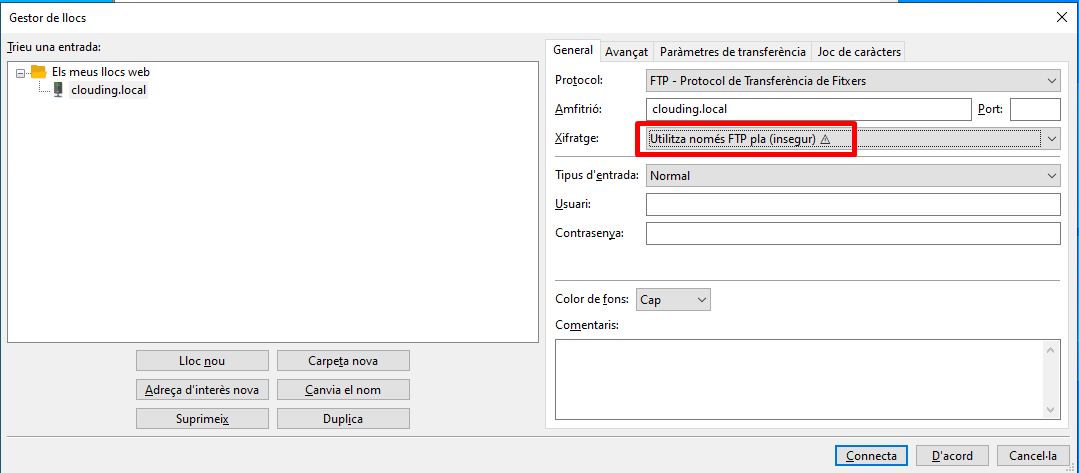This screenshot has width=1079, height=473.
Task: Click the Trieu una entrada label
Action: (x=54, y=47)
